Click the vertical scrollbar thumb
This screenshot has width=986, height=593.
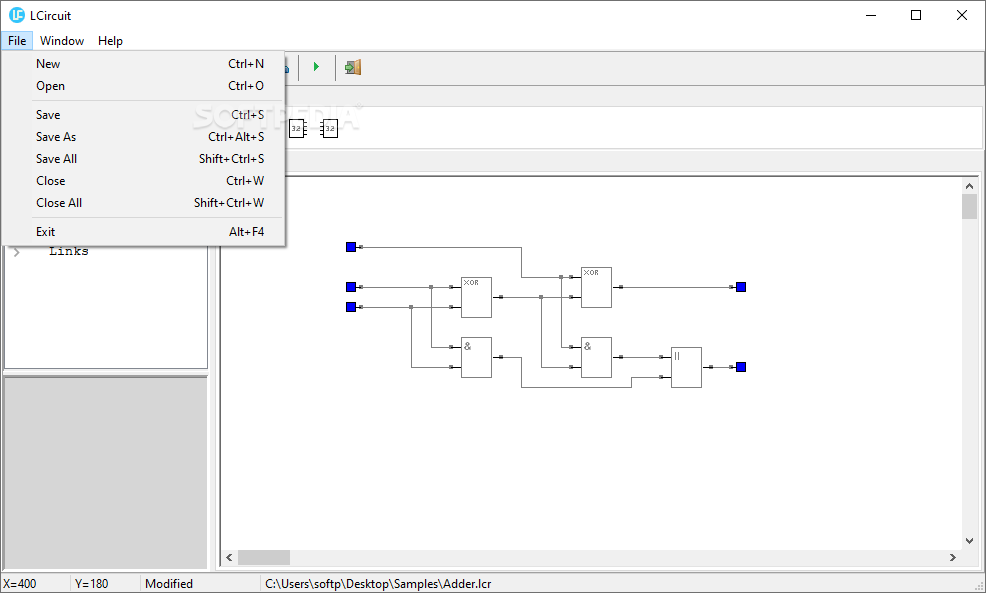(x=969, y=206)
